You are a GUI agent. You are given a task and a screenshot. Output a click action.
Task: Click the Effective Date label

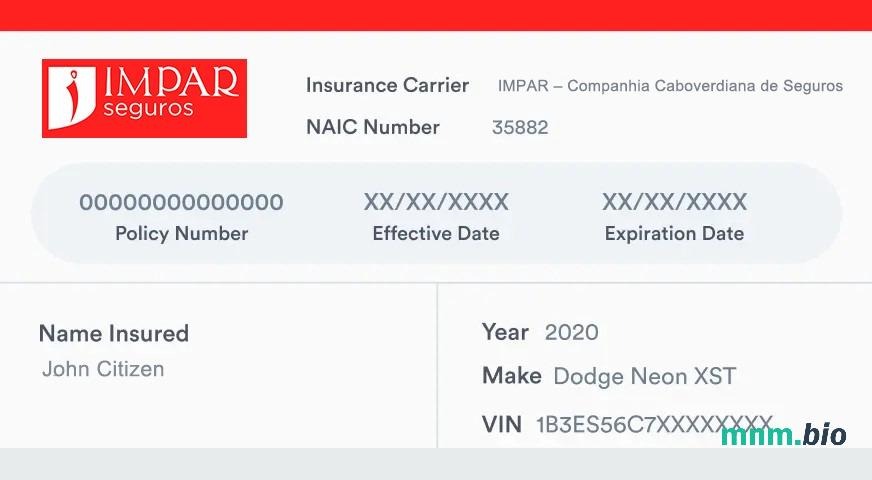pyautogui.click(x=436, y=234)
